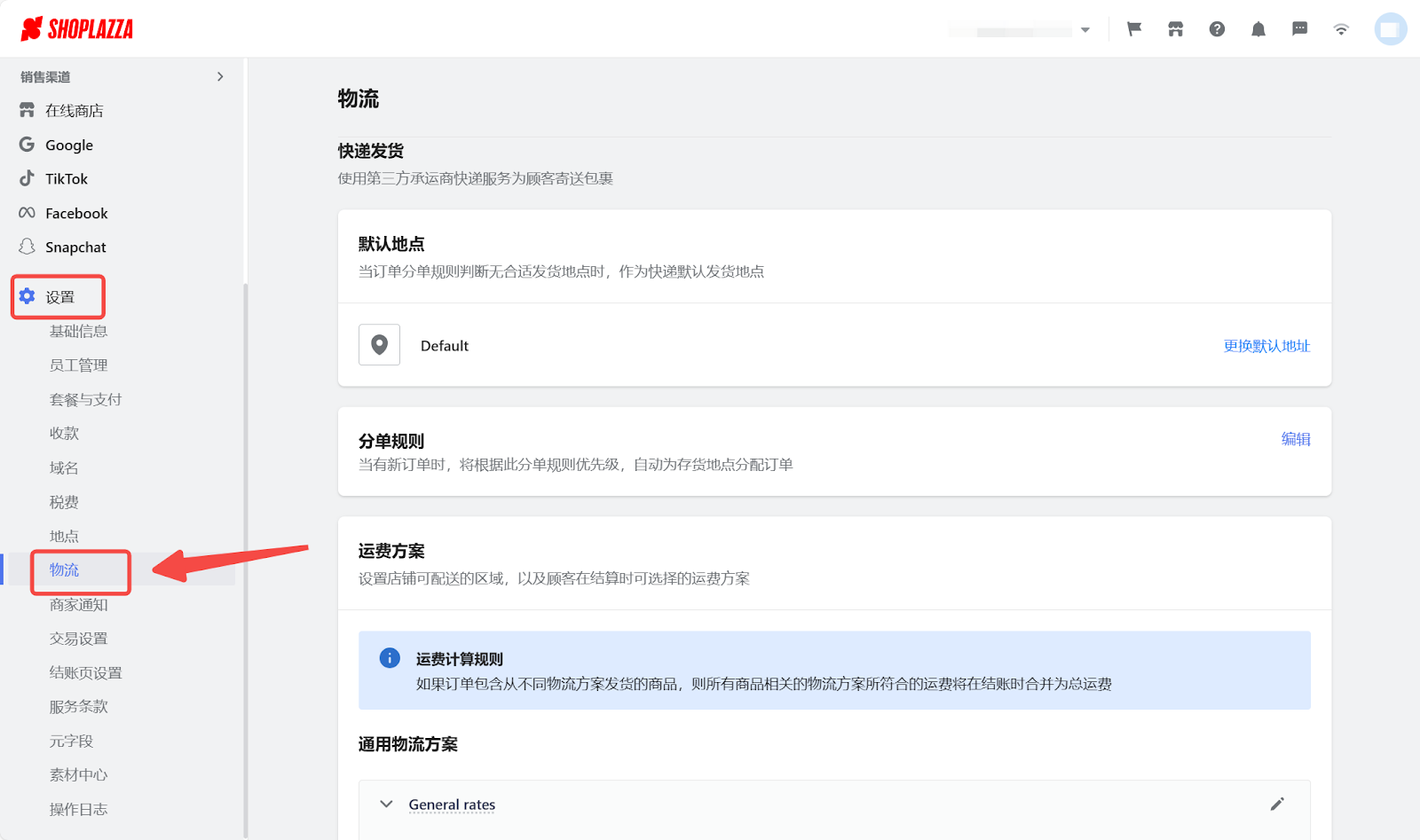Open the 操作日志 settings page

[78, 809]
